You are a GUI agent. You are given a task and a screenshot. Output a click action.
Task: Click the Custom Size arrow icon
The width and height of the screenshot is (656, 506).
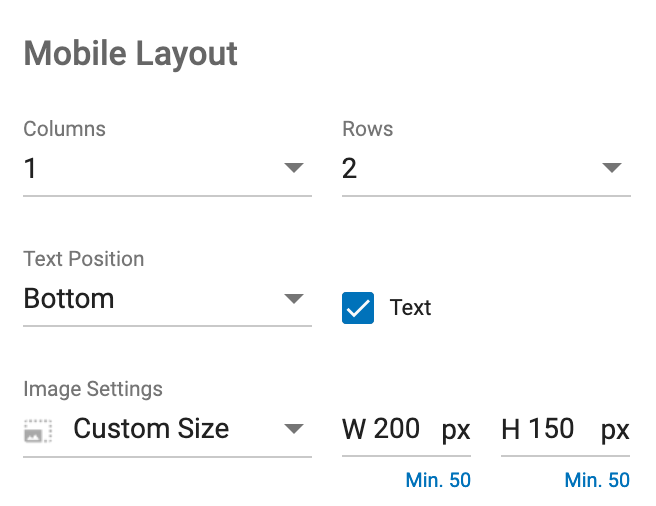294,429
